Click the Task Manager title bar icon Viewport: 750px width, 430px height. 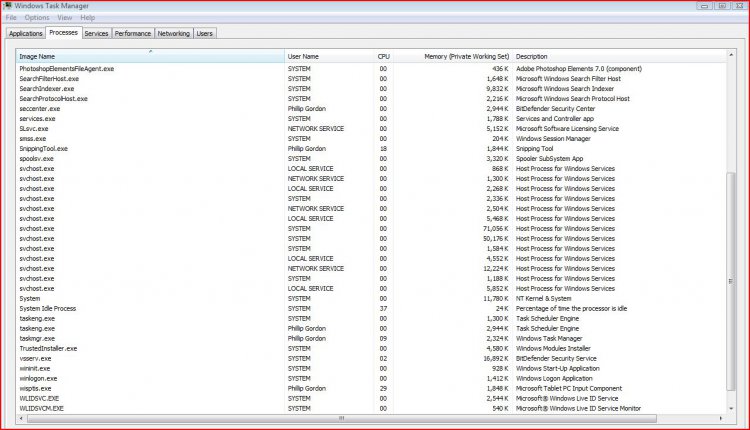(7, 6)
